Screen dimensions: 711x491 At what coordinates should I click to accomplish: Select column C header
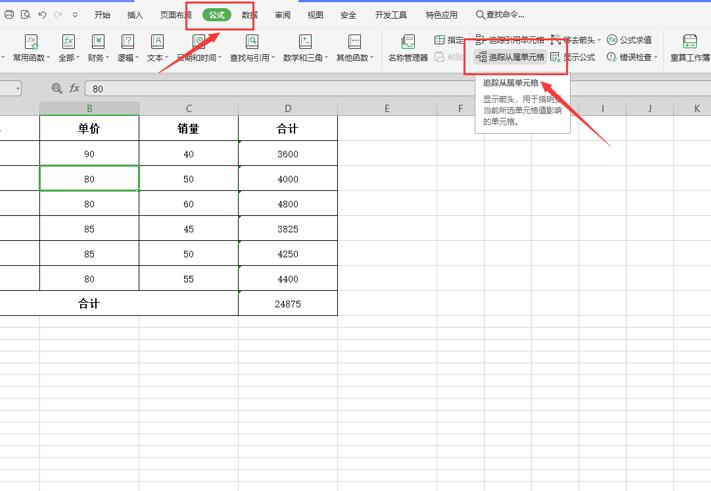click(x=189, y=108)
